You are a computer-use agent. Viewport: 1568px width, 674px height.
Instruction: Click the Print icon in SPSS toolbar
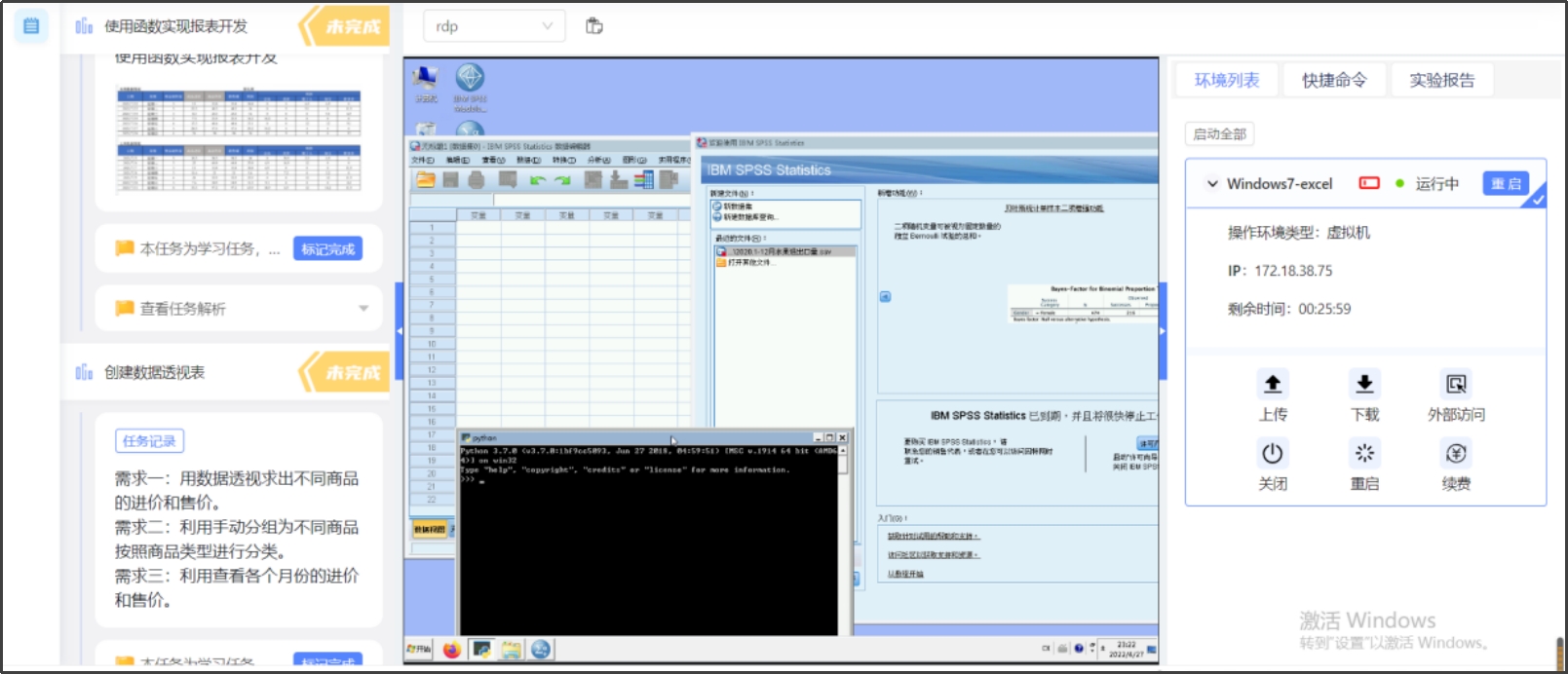click(477, 179)
